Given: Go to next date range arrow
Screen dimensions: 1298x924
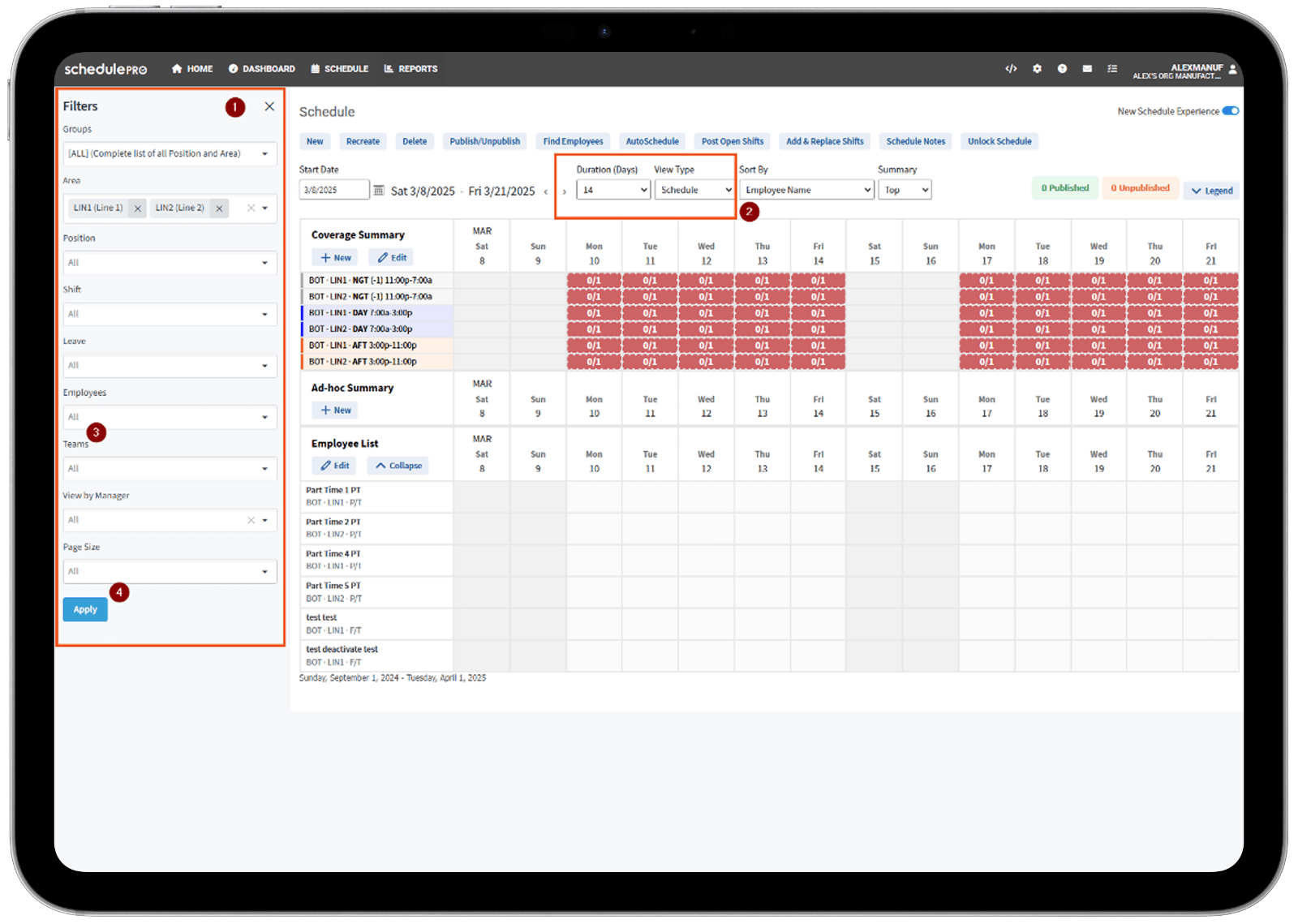Looking at the screenshot, I should point(565,191).
